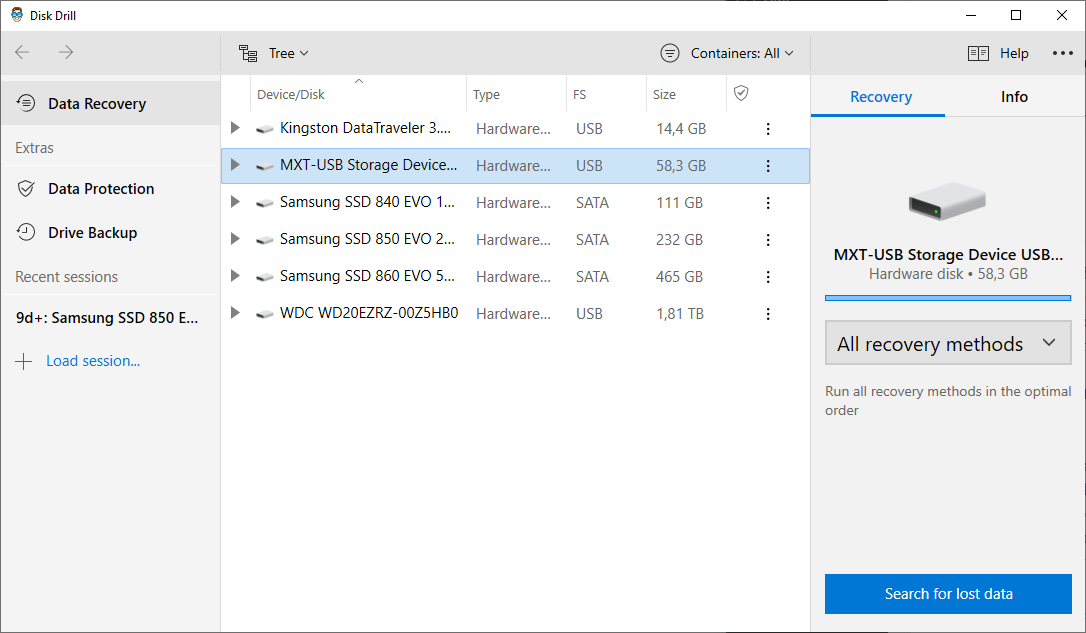Screen dimensions: 1086x633
Task: Click the 232 GB size cell
Action: (x=679, y=240)
